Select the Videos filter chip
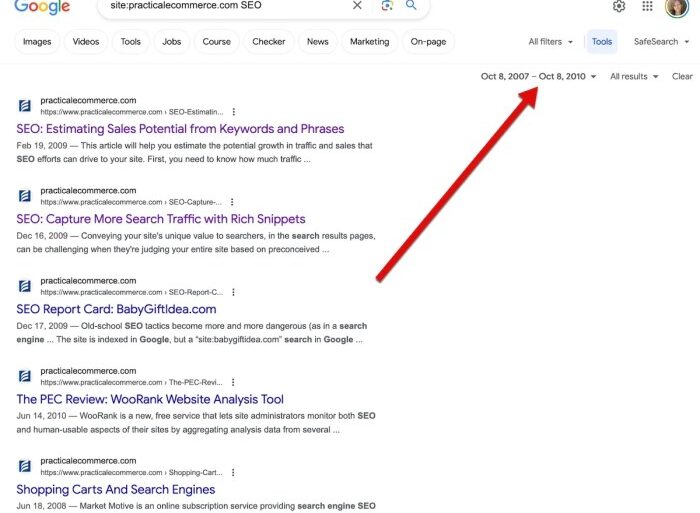 [x=86, y=42]
